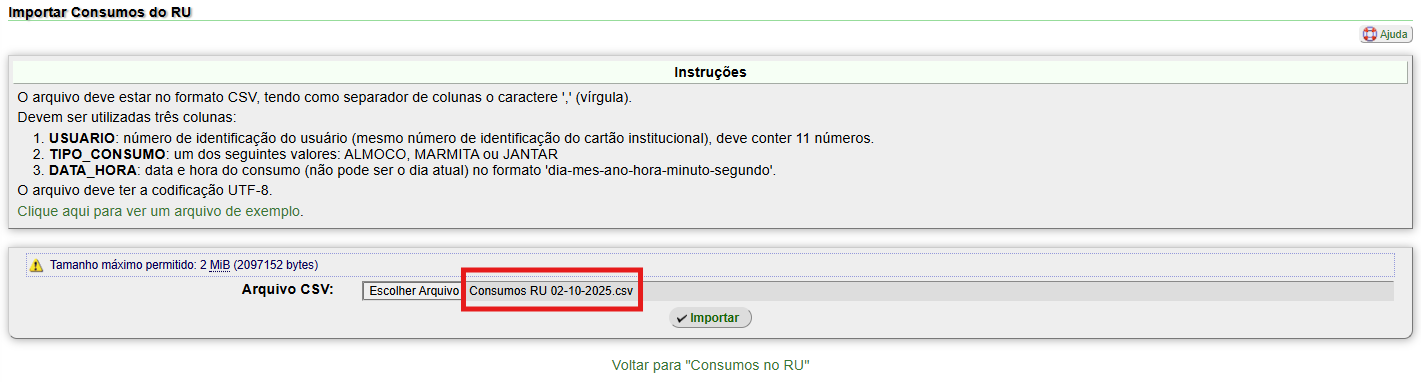
Task: Go back via Voltar para "Consumos no RU"
Action: [710, 365]
